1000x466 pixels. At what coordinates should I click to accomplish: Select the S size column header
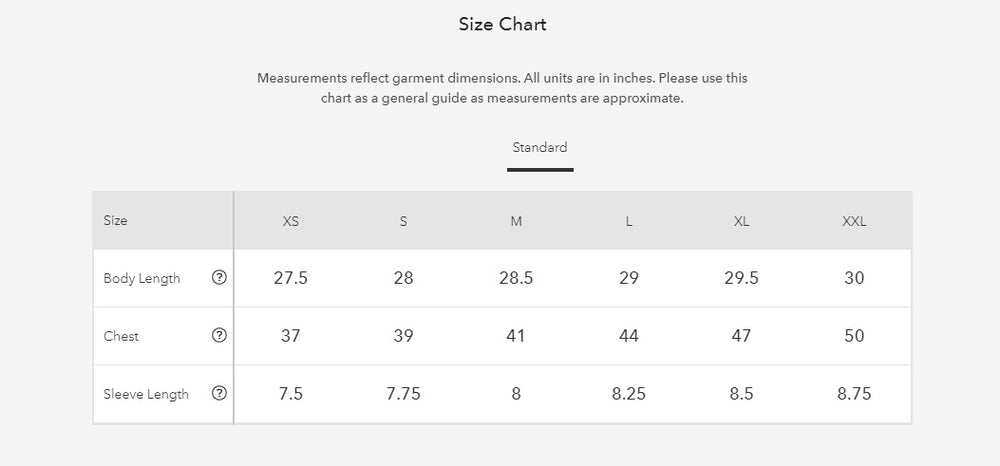403,221
